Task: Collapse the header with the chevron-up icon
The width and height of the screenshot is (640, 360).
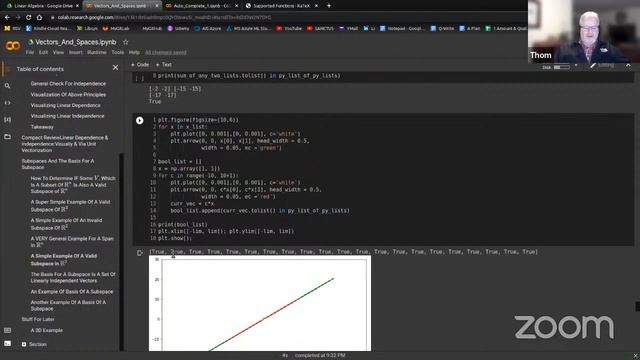Action: click(628, 65)
